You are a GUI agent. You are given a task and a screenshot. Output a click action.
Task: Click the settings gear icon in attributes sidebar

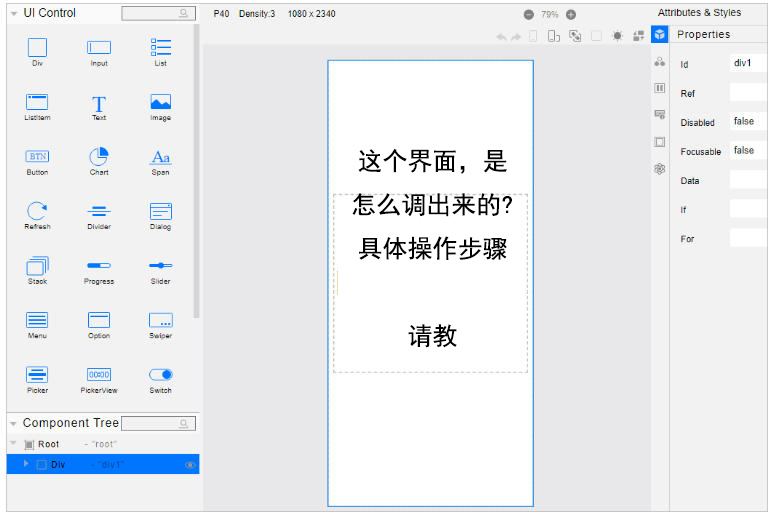point(659,169)
